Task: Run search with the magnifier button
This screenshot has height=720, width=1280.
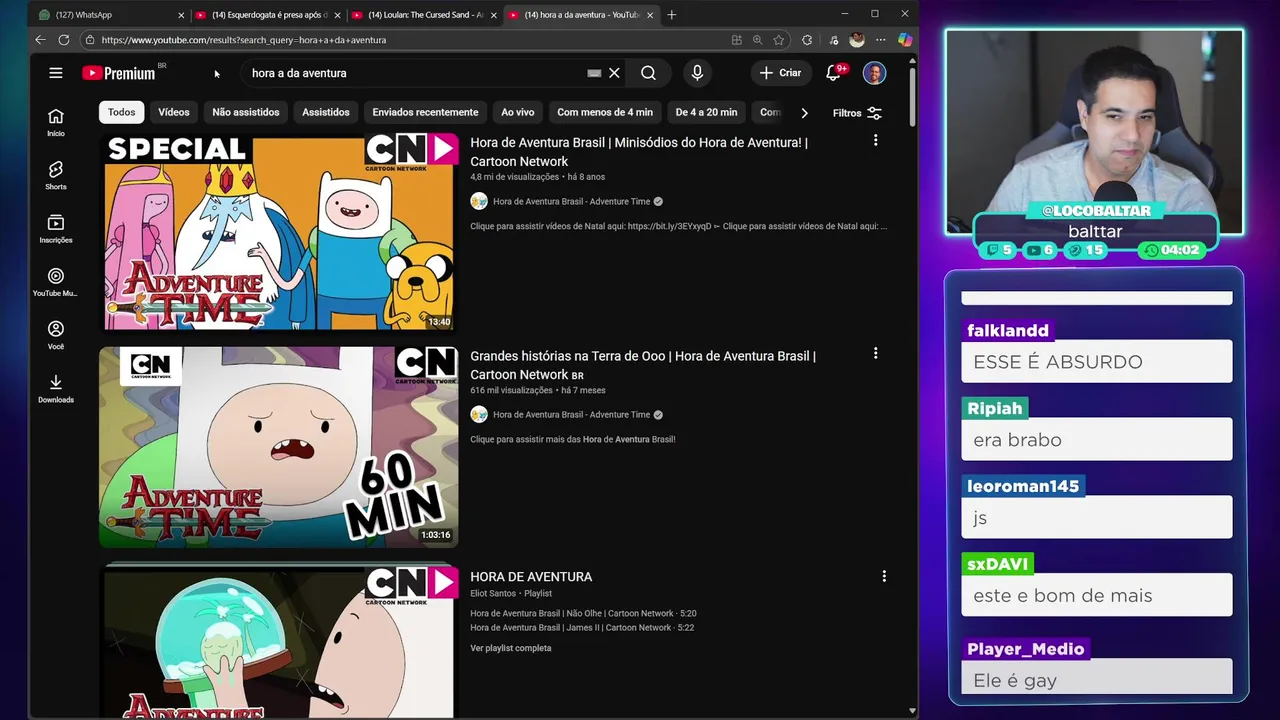Action: click(x=648, y=73)
